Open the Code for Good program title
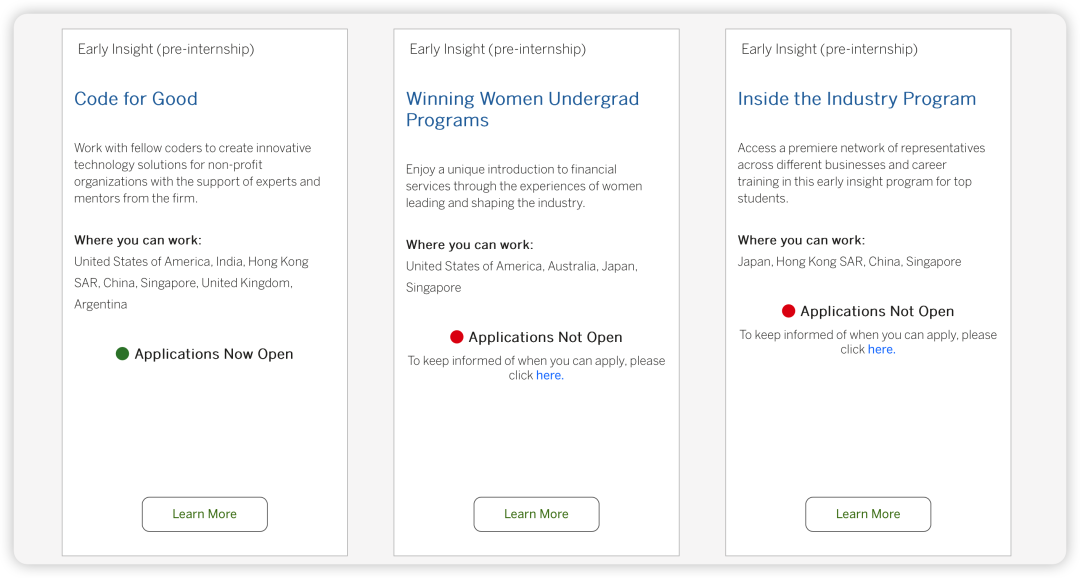Viewport: 1080px width, 578px height. 136,99
